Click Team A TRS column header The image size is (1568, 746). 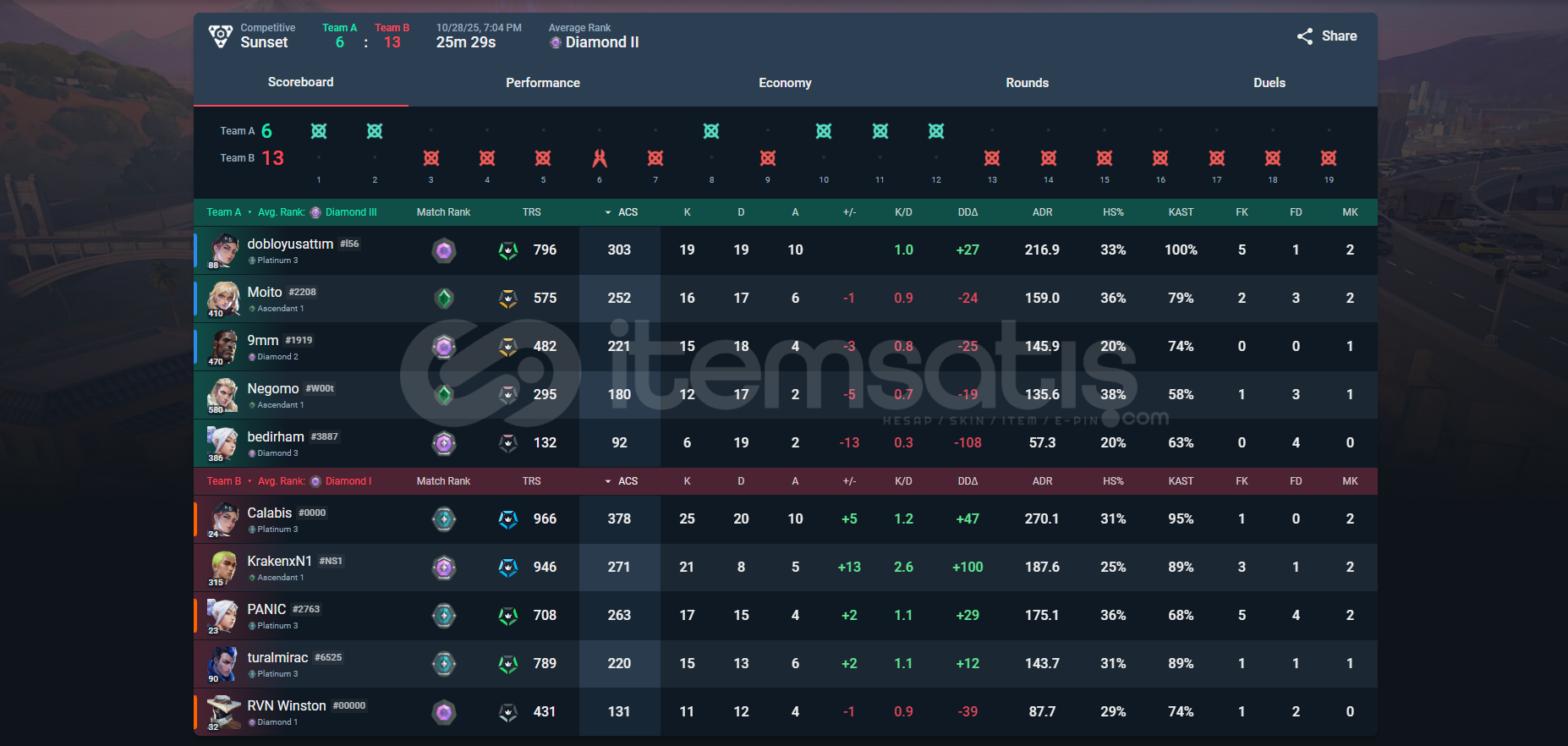531,212
